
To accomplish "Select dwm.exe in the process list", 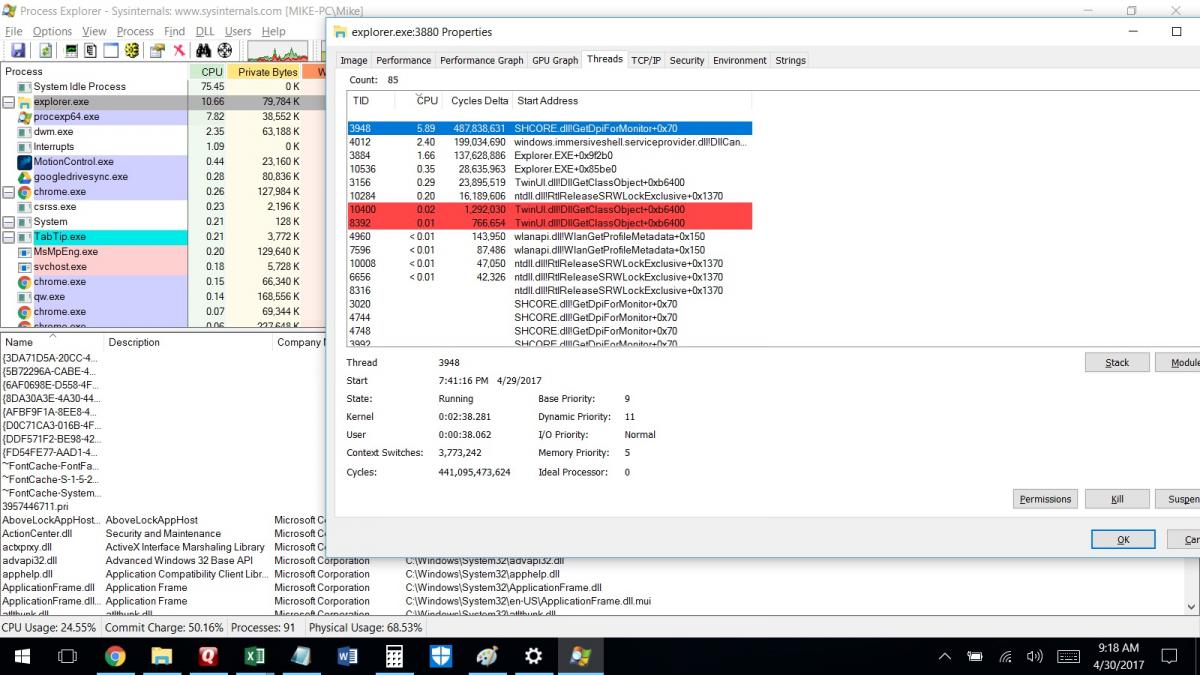I will [x=53, y=132].
